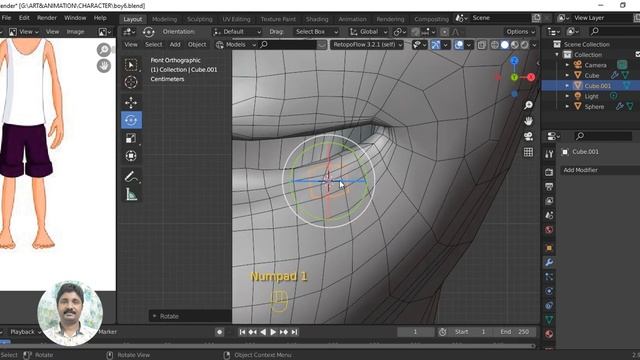Open the Render properties tab
This screenshot has width=640, height=360.
(x=549, y=172)
